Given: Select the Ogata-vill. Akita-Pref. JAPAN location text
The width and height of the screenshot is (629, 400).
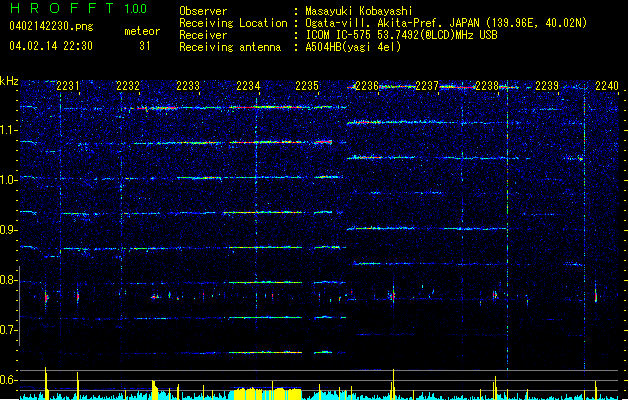Looking at the screenshot, I should 446,23.
